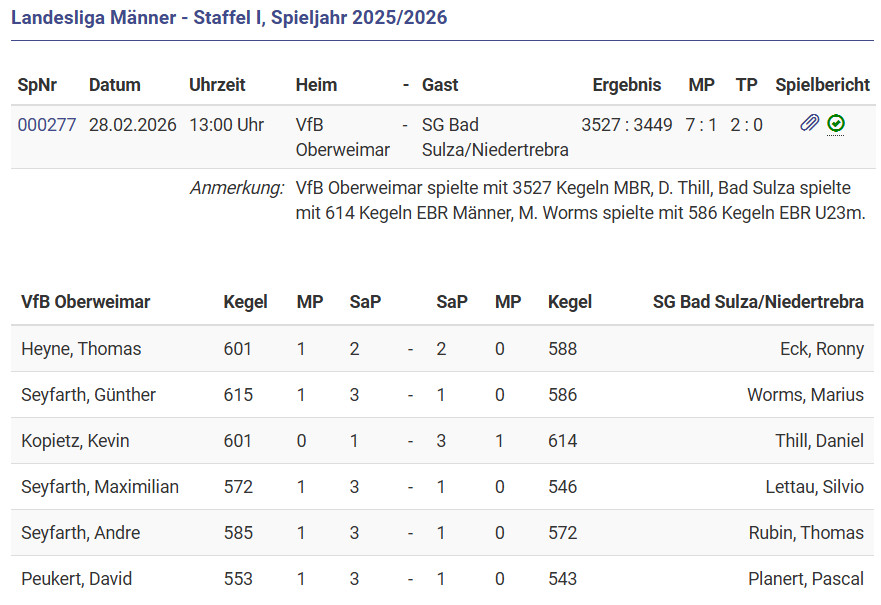Click on Kopietz, Kevin row name
This screenshot has width=881, height=605.
click(x=75, y=441)
